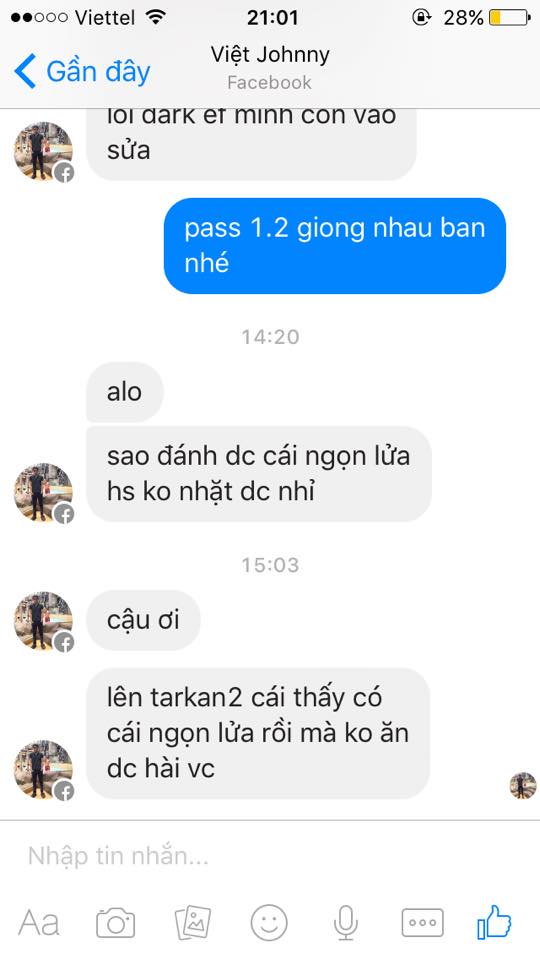The height and width of the screenshot is (960, 540).
Task: Open the more options three-dots icon
Action: [x=422, y=923]
